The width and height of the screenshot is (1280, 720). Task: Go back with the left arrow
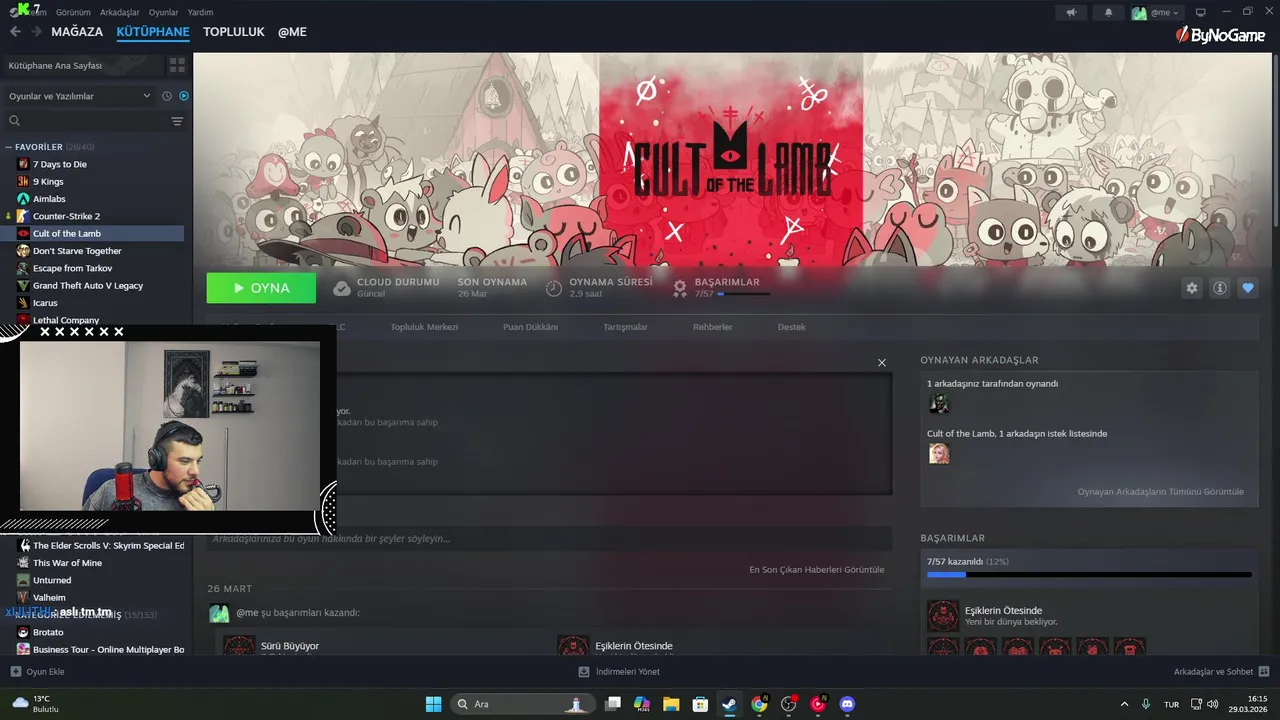tap(15, 32)
